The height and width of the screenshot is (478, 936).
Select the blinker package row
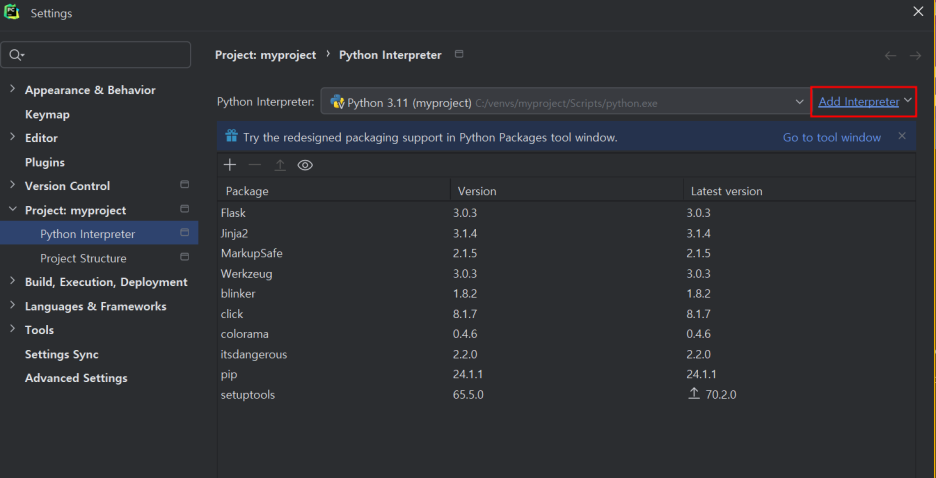(566, 294)
